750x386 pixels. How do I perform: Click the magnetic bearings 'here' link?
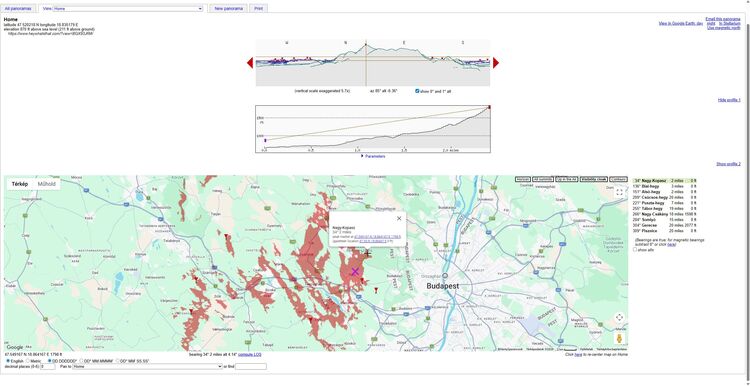[672, 244]
